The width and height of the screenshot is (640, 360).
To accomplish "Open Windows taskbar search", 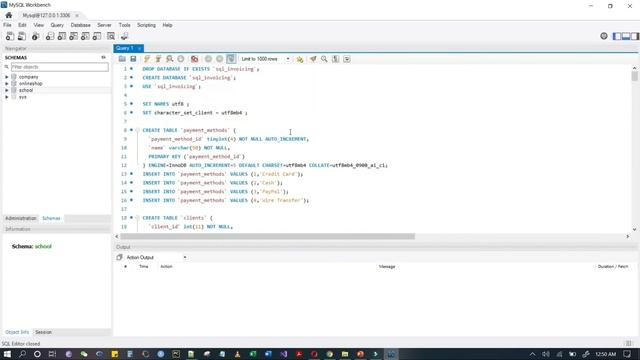I will [x=22, y=354].
